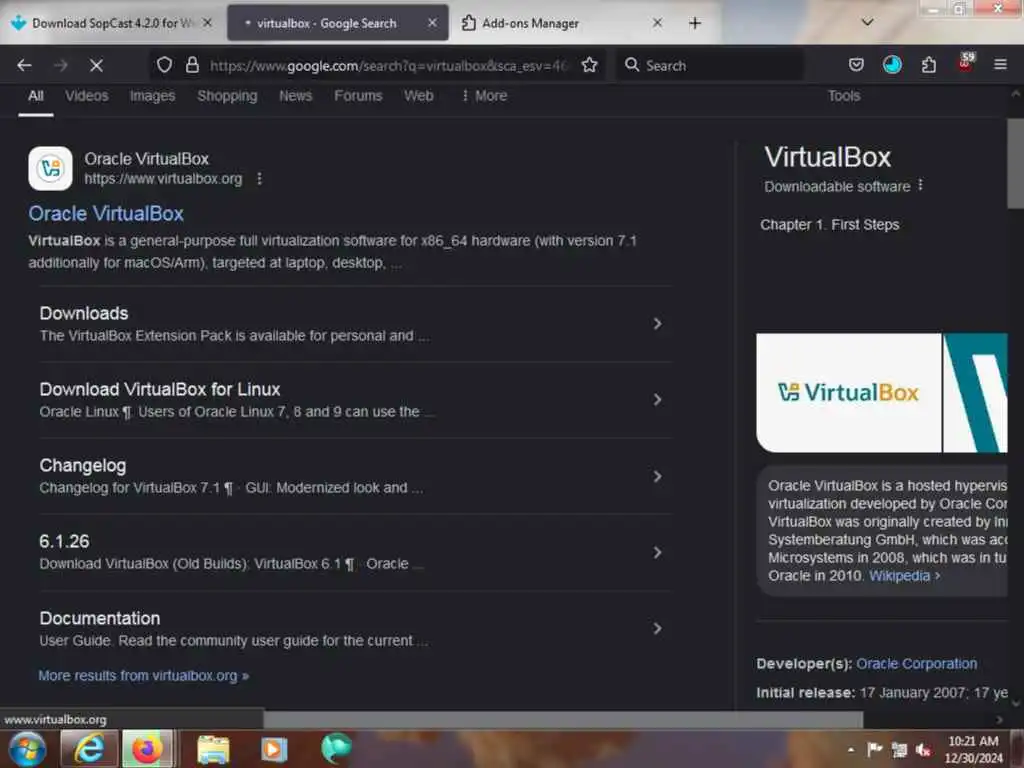
Task: Select the Web search filter
Action: tap(419, 96)
